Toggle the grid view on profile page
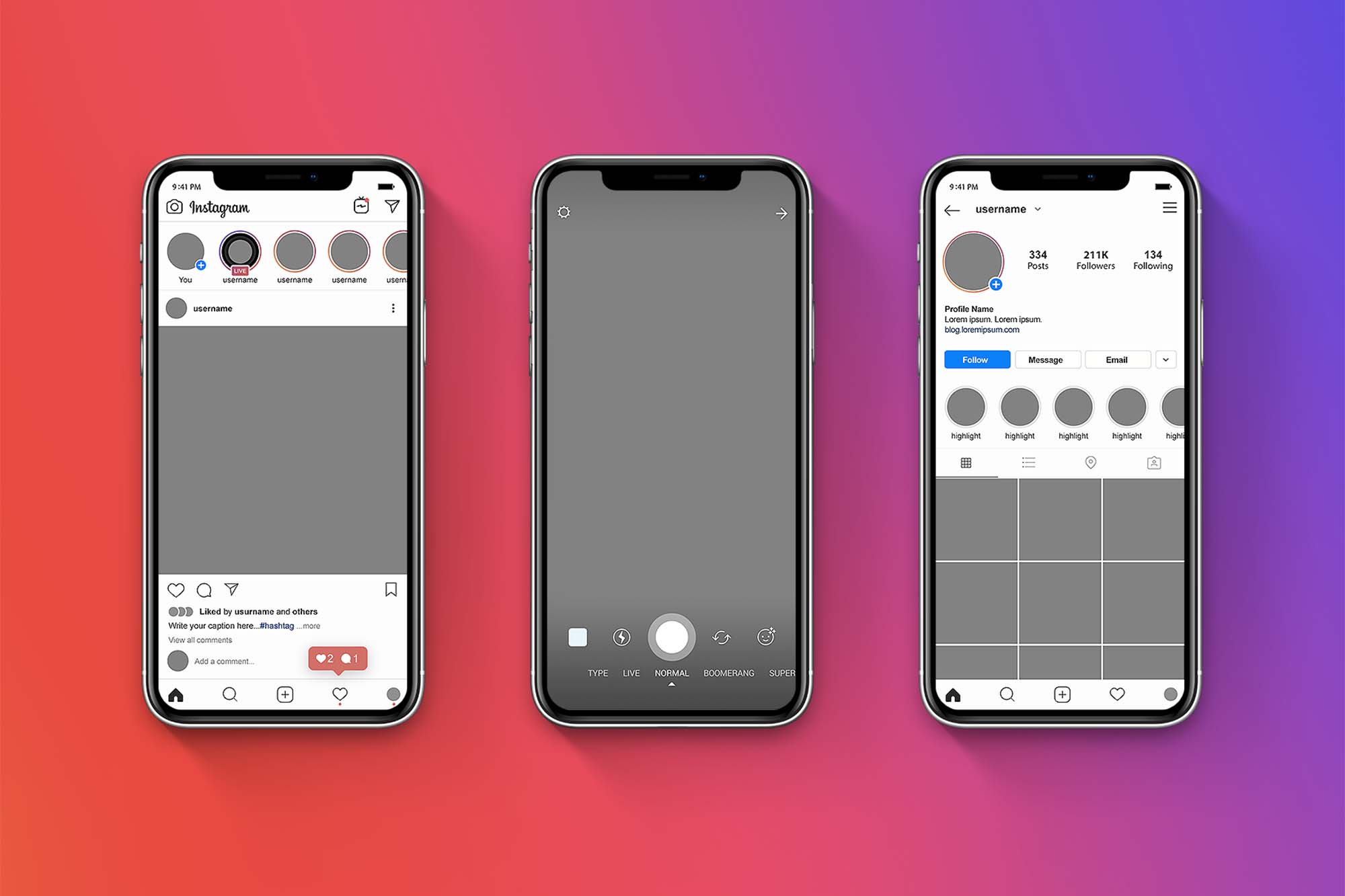Screen dimensions: 1345x896 (x=964, y=463)
